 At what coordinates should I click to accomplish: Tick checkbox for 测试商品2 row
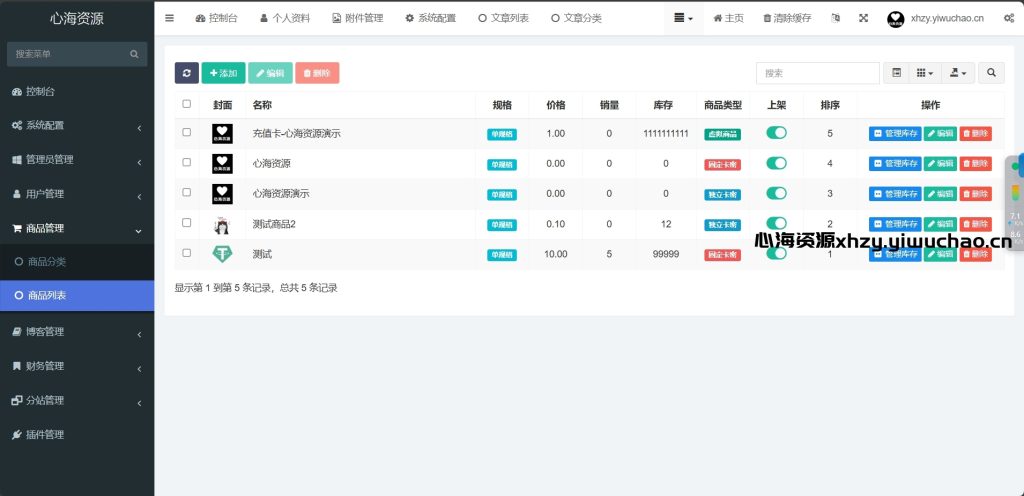[x=187, y=223]
